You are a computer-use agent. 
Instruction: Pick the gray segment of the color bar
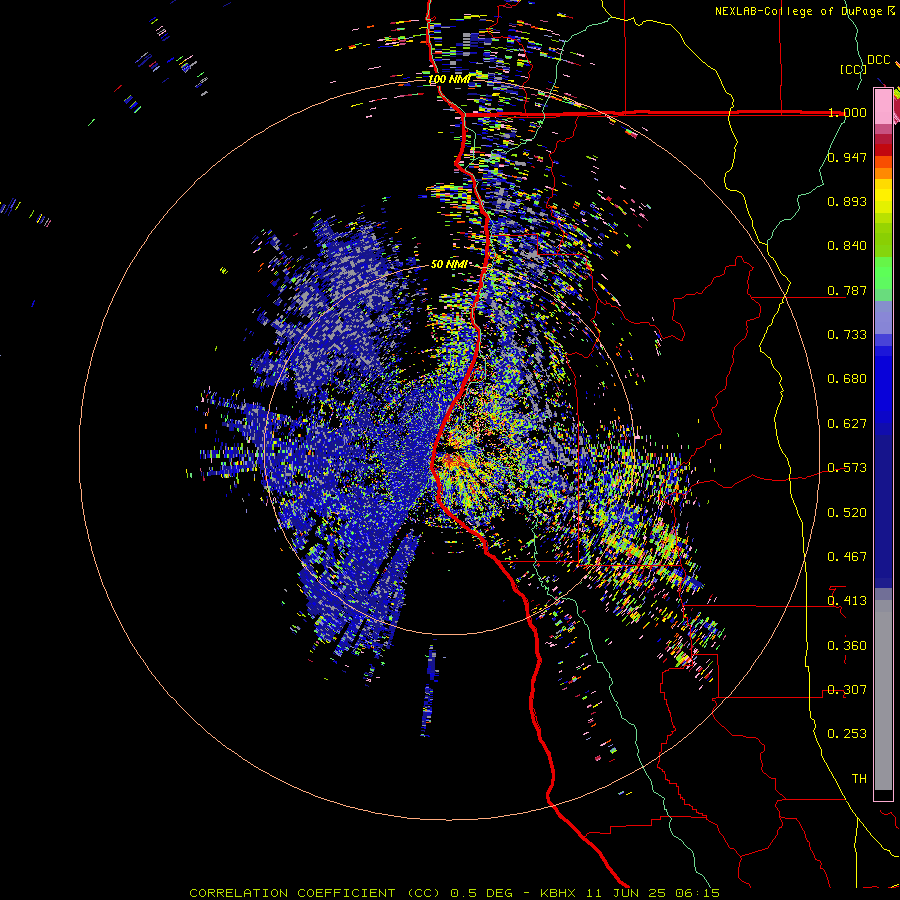883,695
